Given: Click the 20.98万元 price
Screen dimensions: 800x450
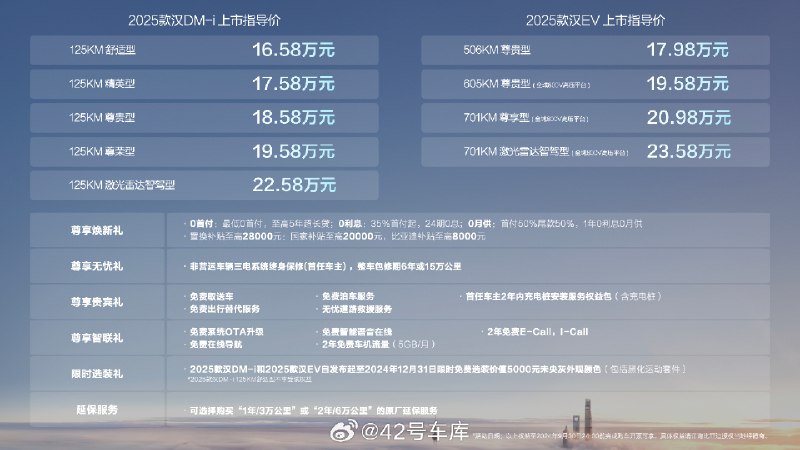Looking at the screenshot, I should (x=689, y=118).
